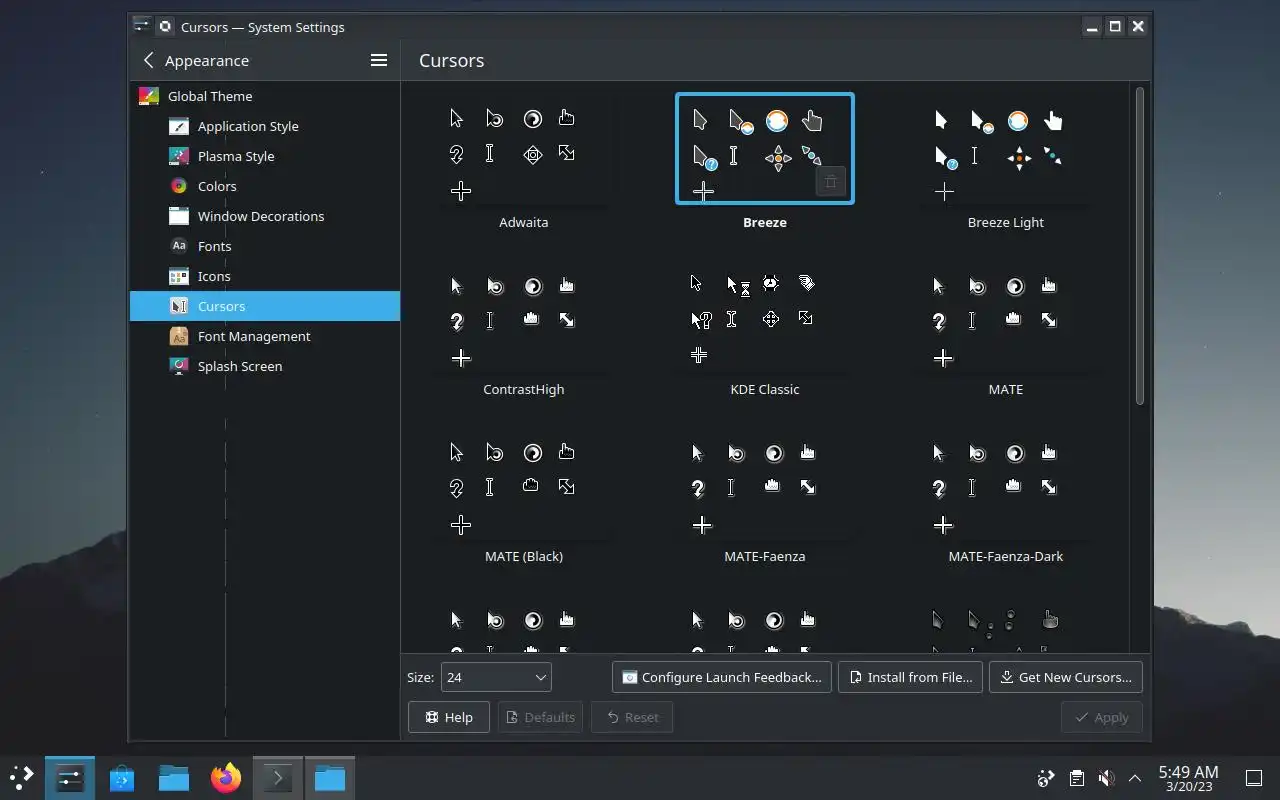This screenshot has width=1280, height=800.
Task: Click the Global Theme icon in sidebar
Action: click(148, 96)
